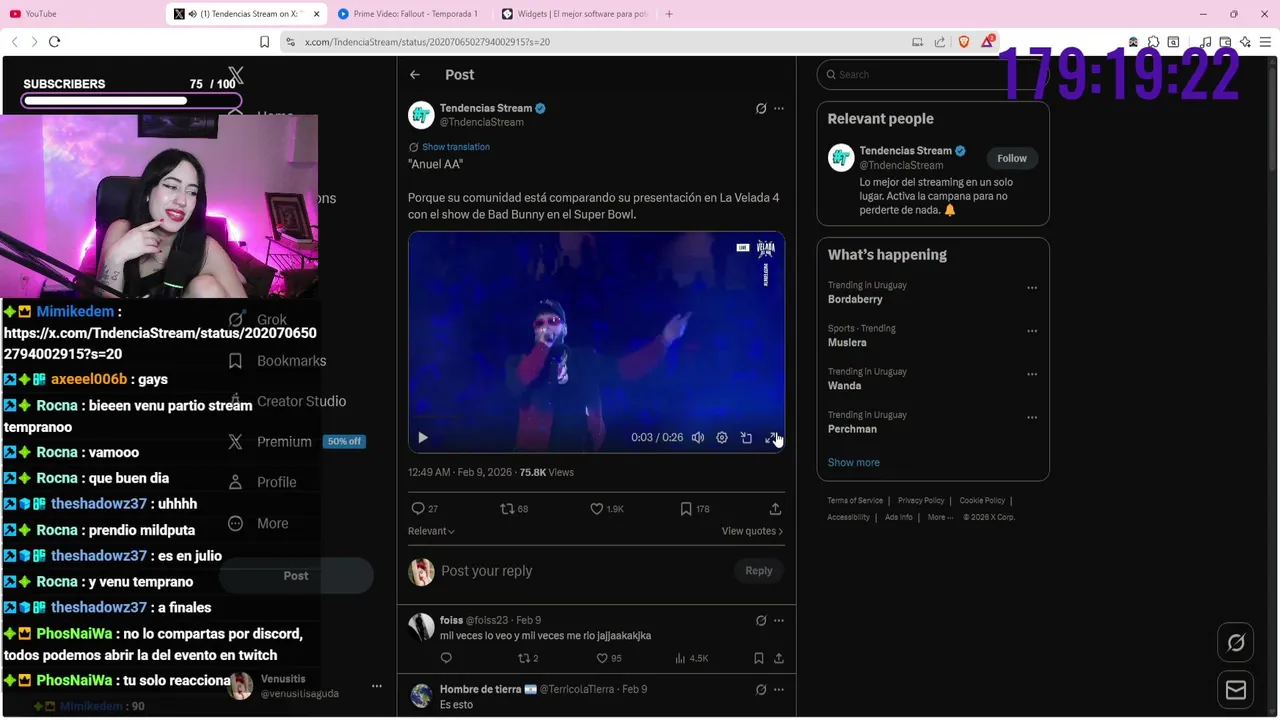Open Cookie Policy link
This screenshot has width=1280, height=720.
tap(982, 500)
